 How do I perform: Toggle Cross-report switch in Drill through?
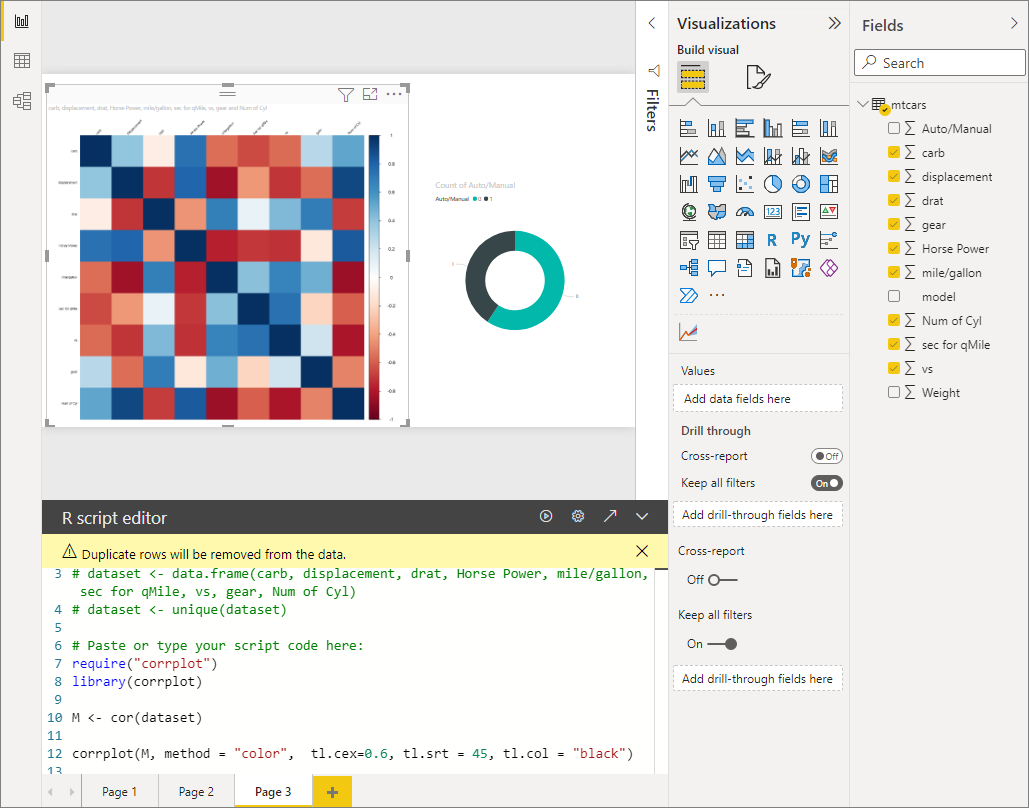(826, 456)
